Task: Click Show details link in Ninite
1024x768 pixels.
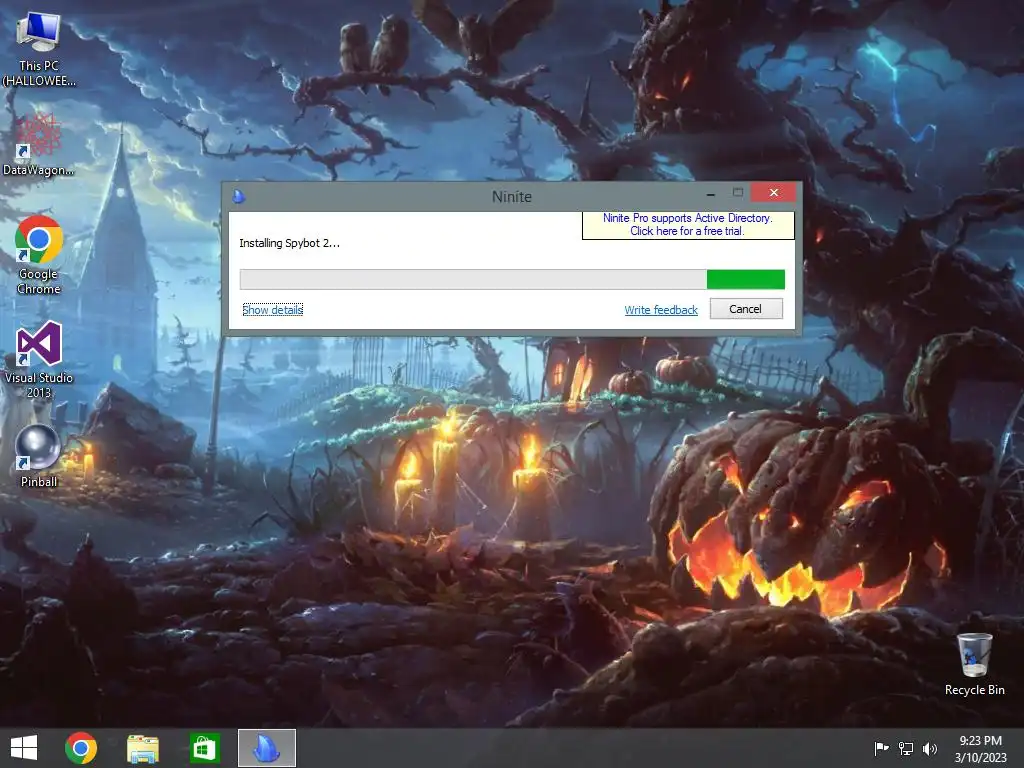Action: tap(272, 310)
